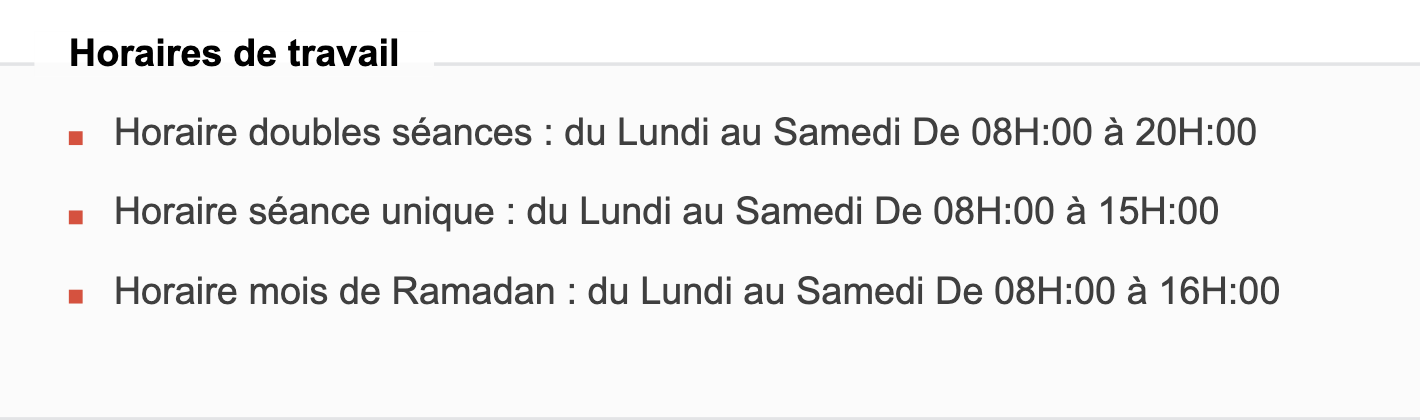Click the word Ramadan
Image resolution: width=1420 pixels, height=420 pixels.
coord(472,292)
